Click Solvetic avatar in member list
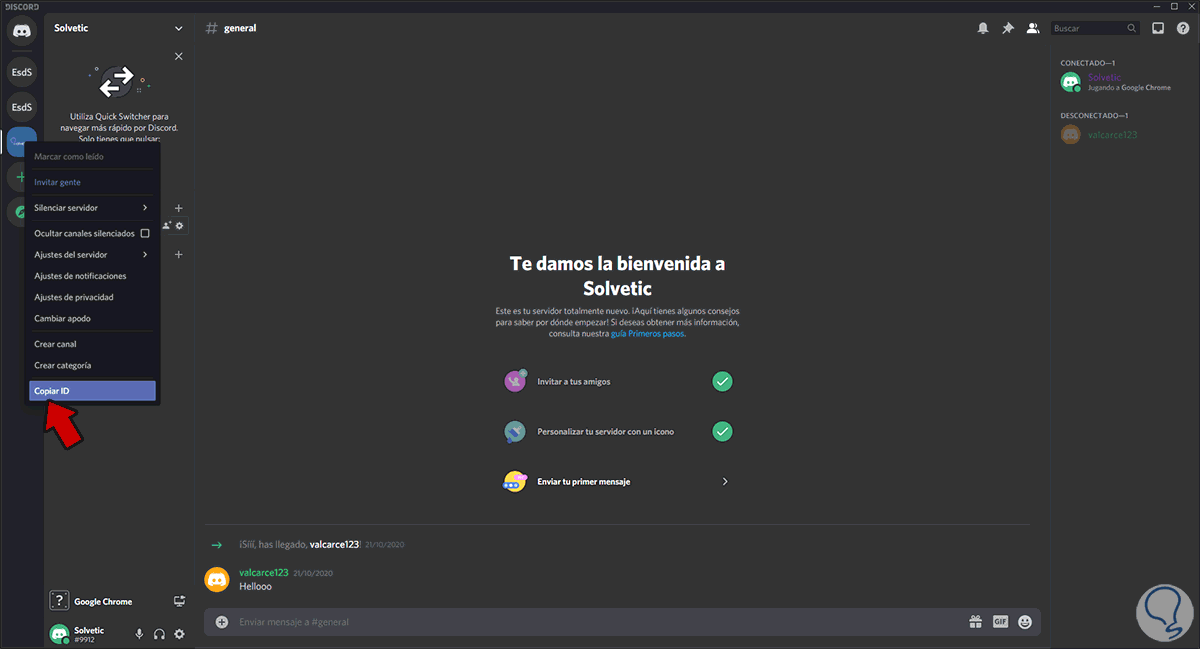This screenshot has width=1200, height=649. [1071, 82]
